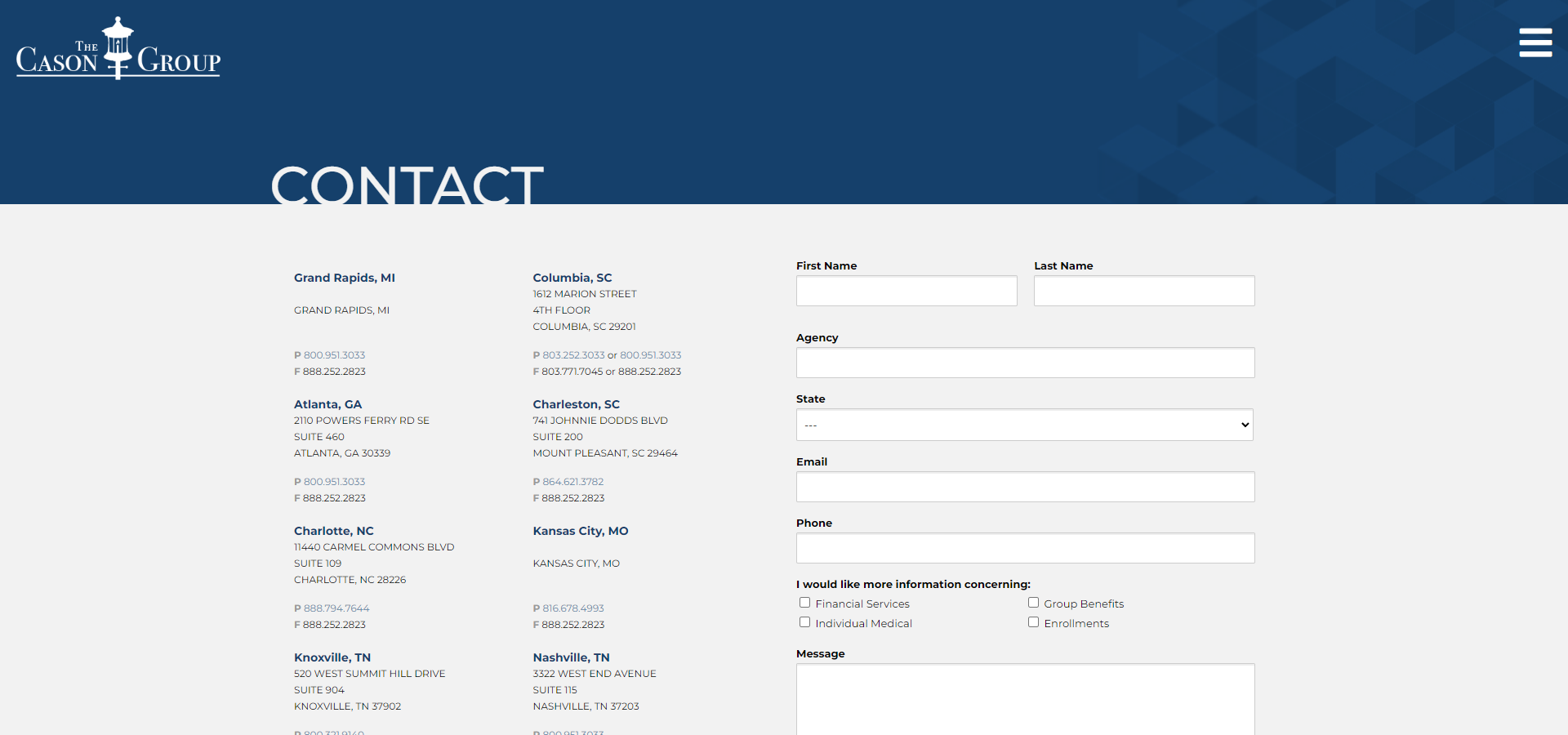Screen dimensions: 1568x735
Task: Click inside the Phone field
Action: point(1025,548)
